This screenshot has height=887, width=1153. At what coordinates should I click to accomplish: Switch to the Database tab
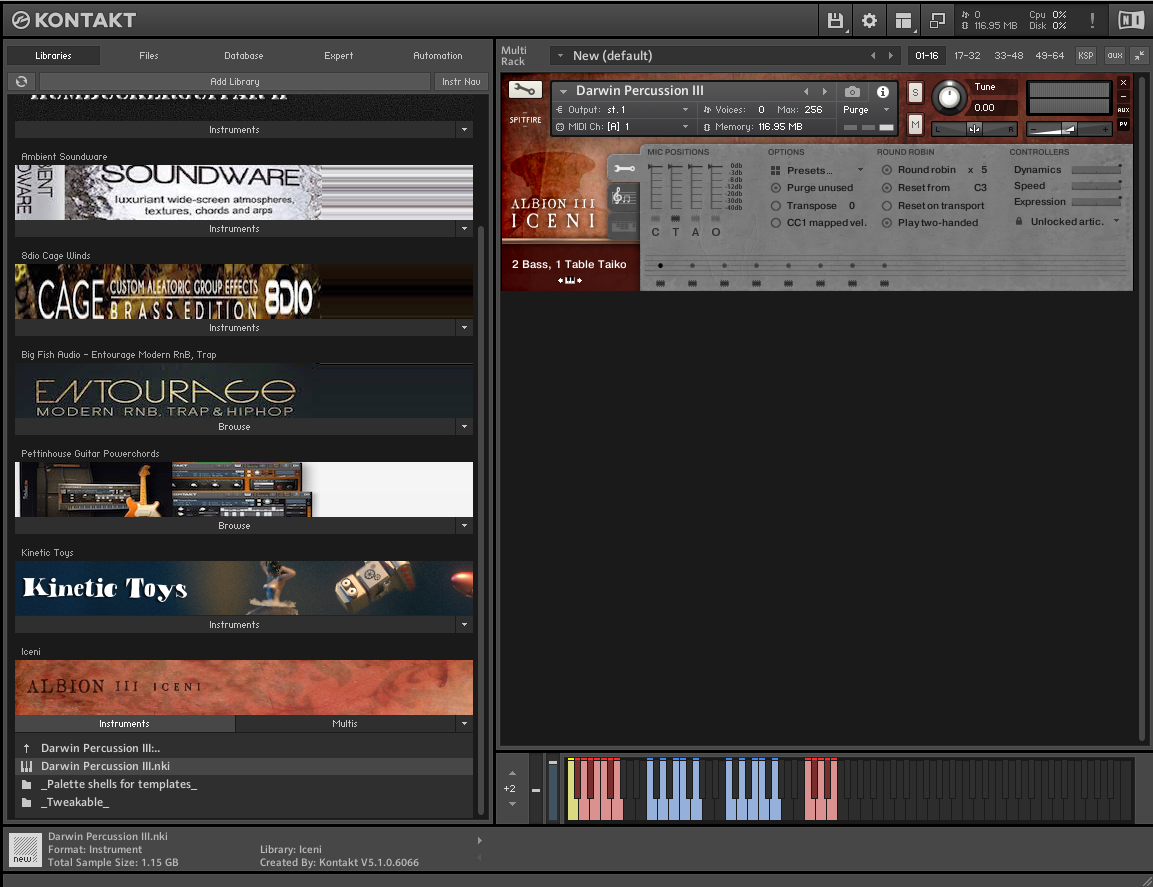coord(243,56)
